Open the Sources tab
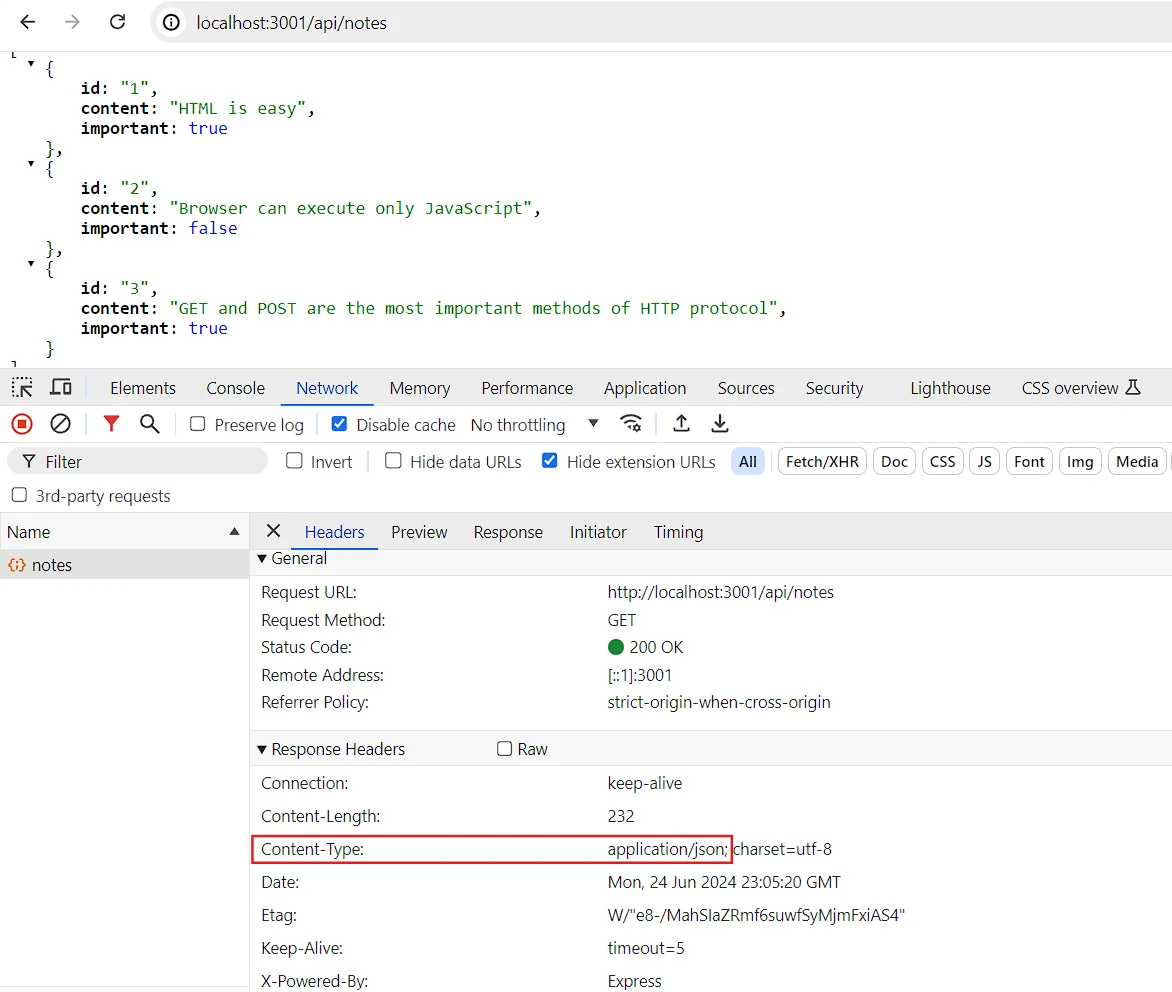 point(746,388)
